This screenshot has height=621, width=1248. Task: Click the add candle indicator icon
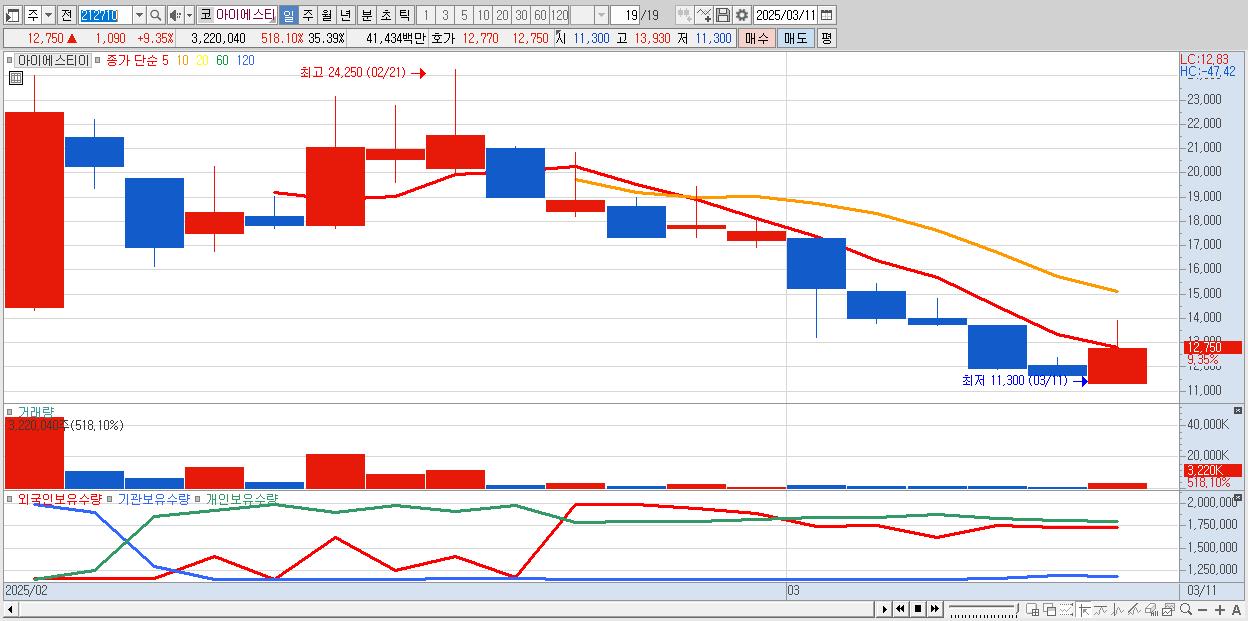685,15
